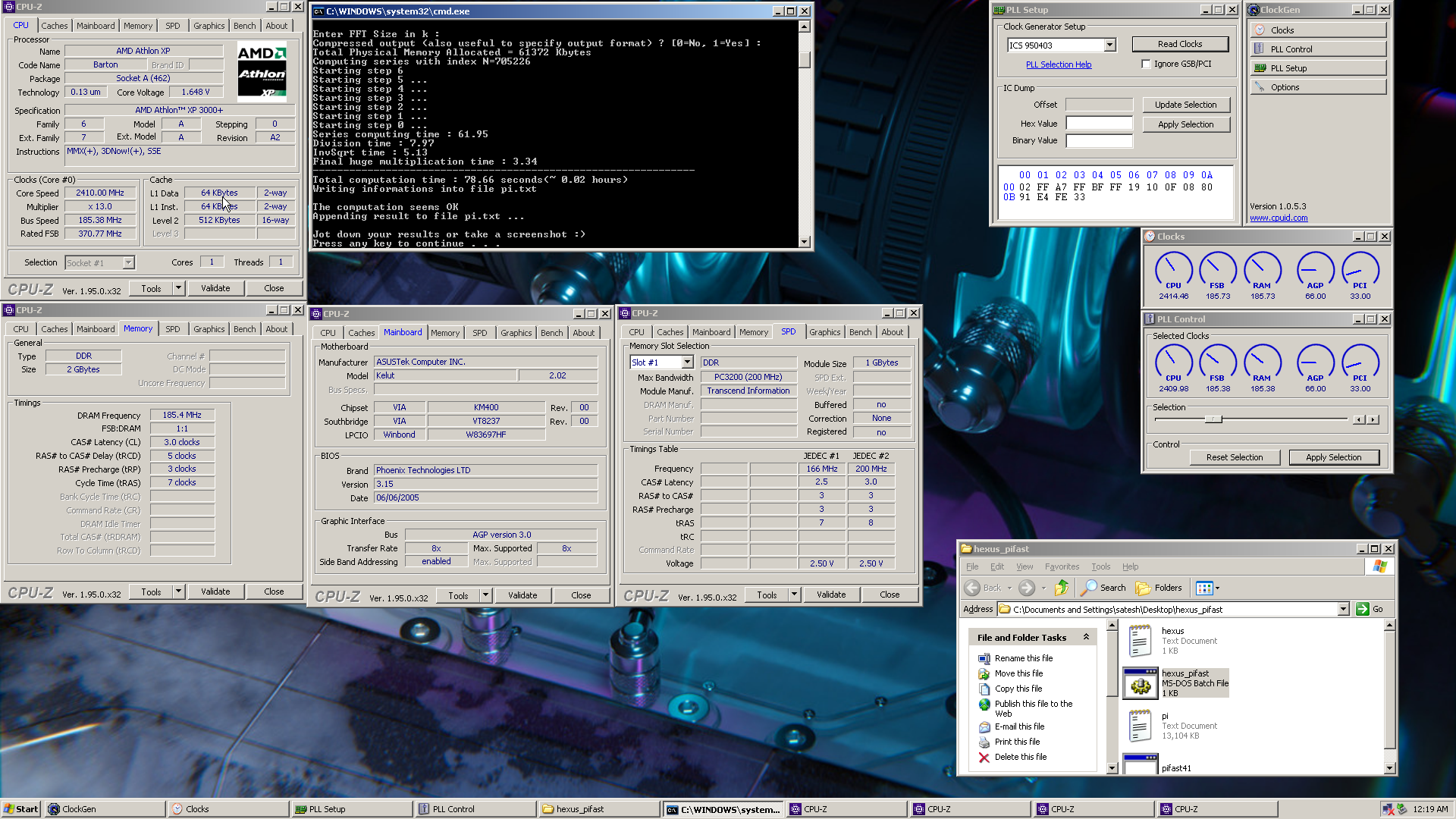Click the Hex Value input field

pyautogui.click(x=1099, y=124)
